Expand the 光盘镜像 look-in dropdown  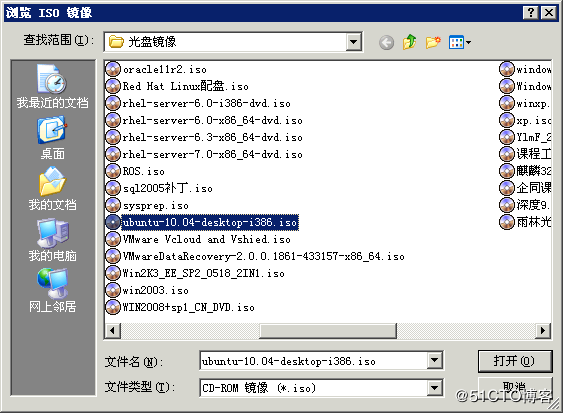353,42
